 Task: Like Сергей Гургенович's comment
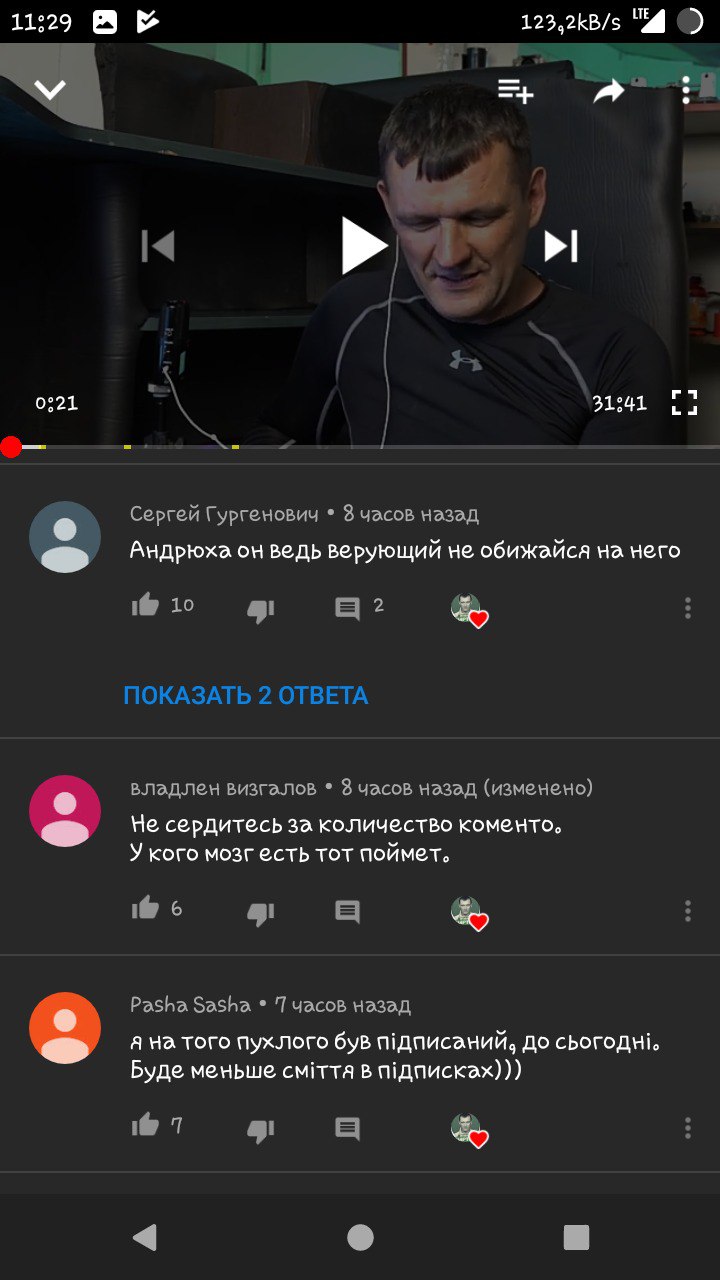146,605
